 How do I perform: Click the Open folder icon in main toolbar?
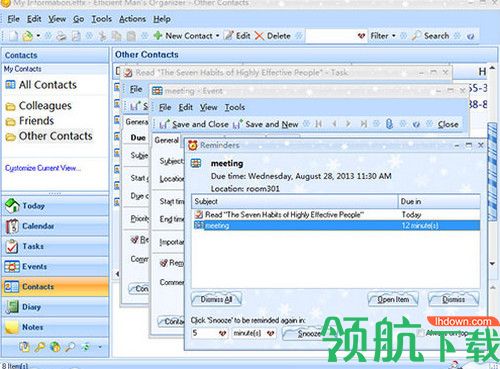(x=27, y=36)
